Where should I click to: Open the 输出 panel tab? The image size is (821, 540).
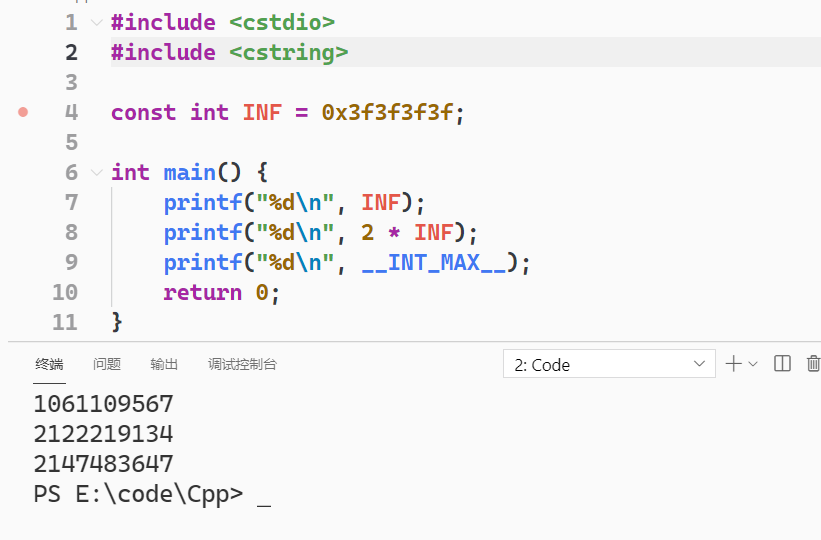164,364
